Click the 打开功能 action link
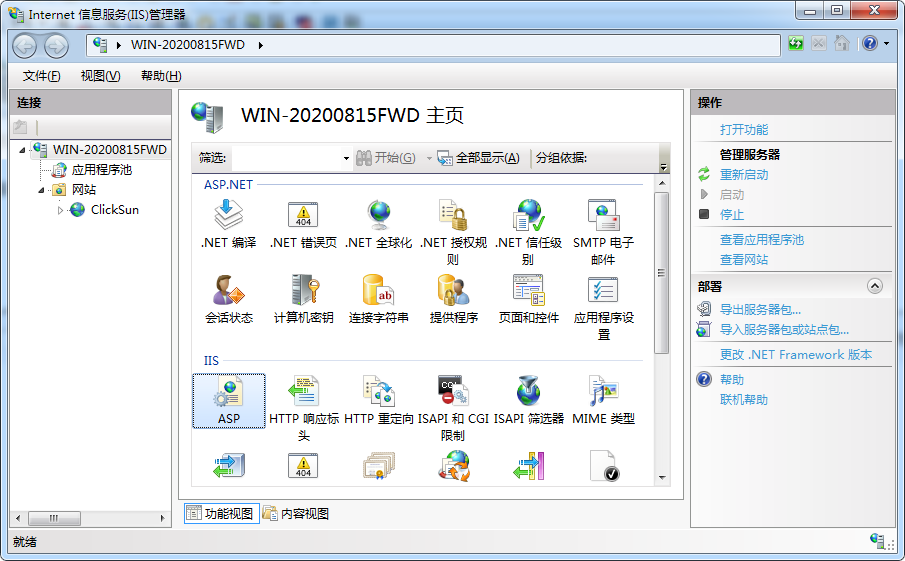Image resolution: width=905 pixels, height=561 pixels. [x=743, y=129]
